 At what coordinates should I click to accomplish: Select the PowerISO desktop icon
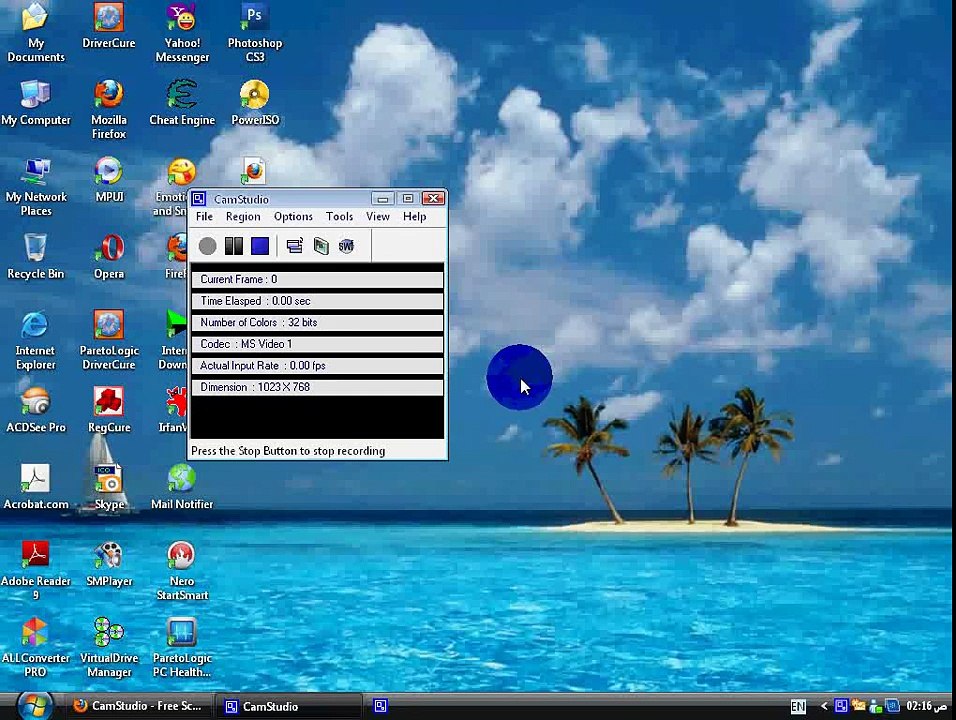coord(255,102)
